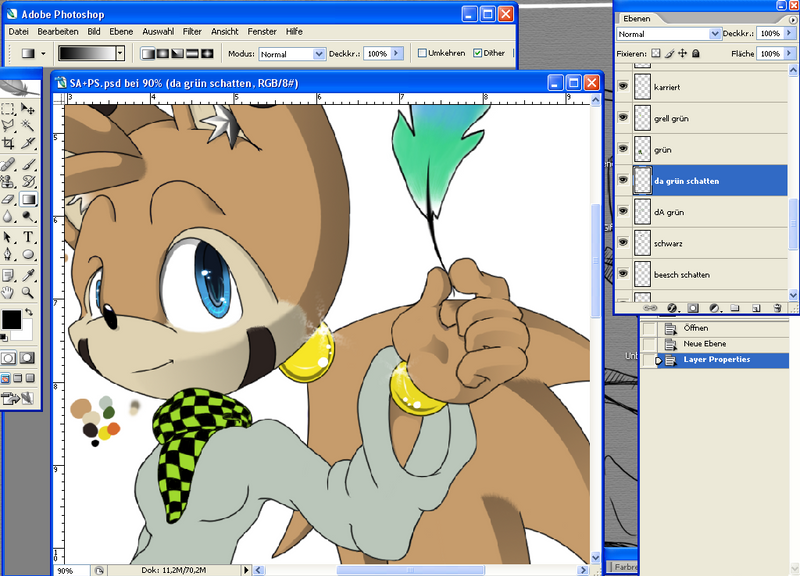800x576 pixels.
Task: Select the Pen tool
Action: pyautogui.click(x=8, y=254)
